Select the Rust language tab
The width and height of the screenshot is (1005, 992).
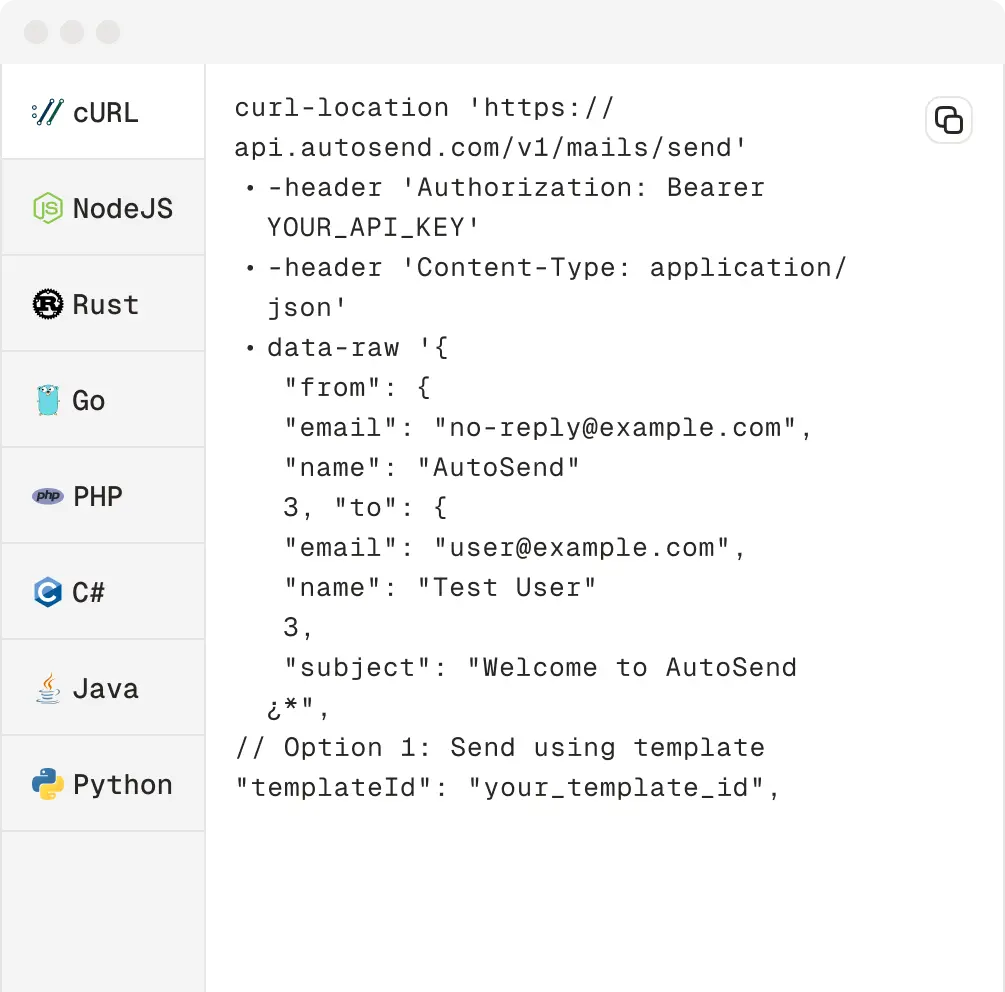point(104,304)
